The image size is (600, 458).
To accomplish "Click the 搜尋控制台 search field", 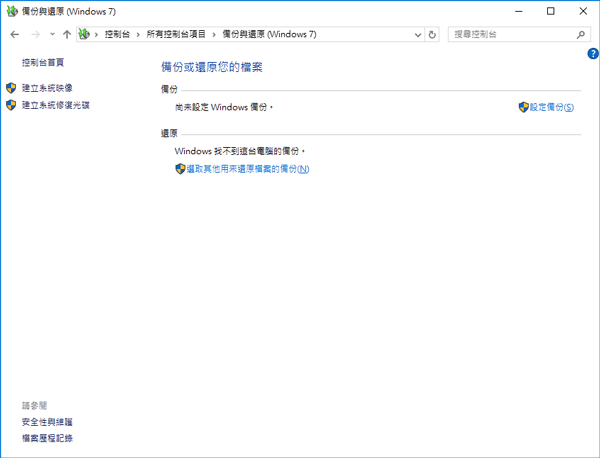I will coord(510,34).
